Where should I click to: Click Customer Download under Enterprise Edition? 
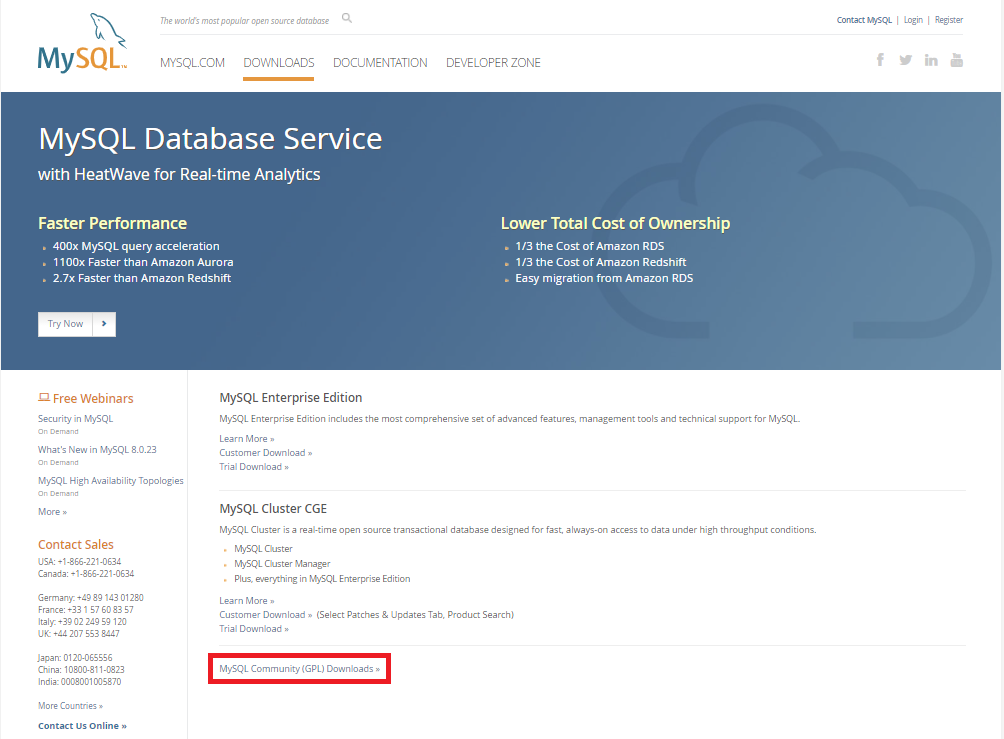point(266,453)
